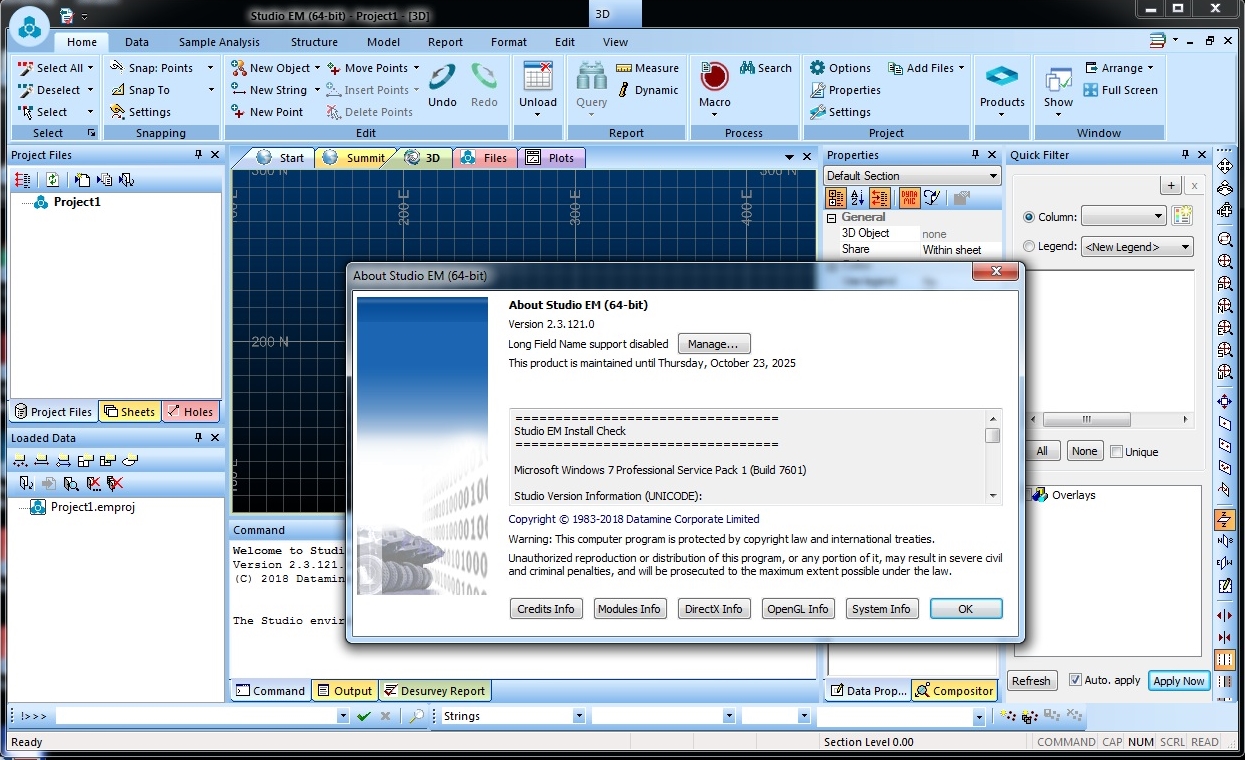Click the DirectX Info button
The width and height of the screenshot is (1245, 760).
pos(713,609)
